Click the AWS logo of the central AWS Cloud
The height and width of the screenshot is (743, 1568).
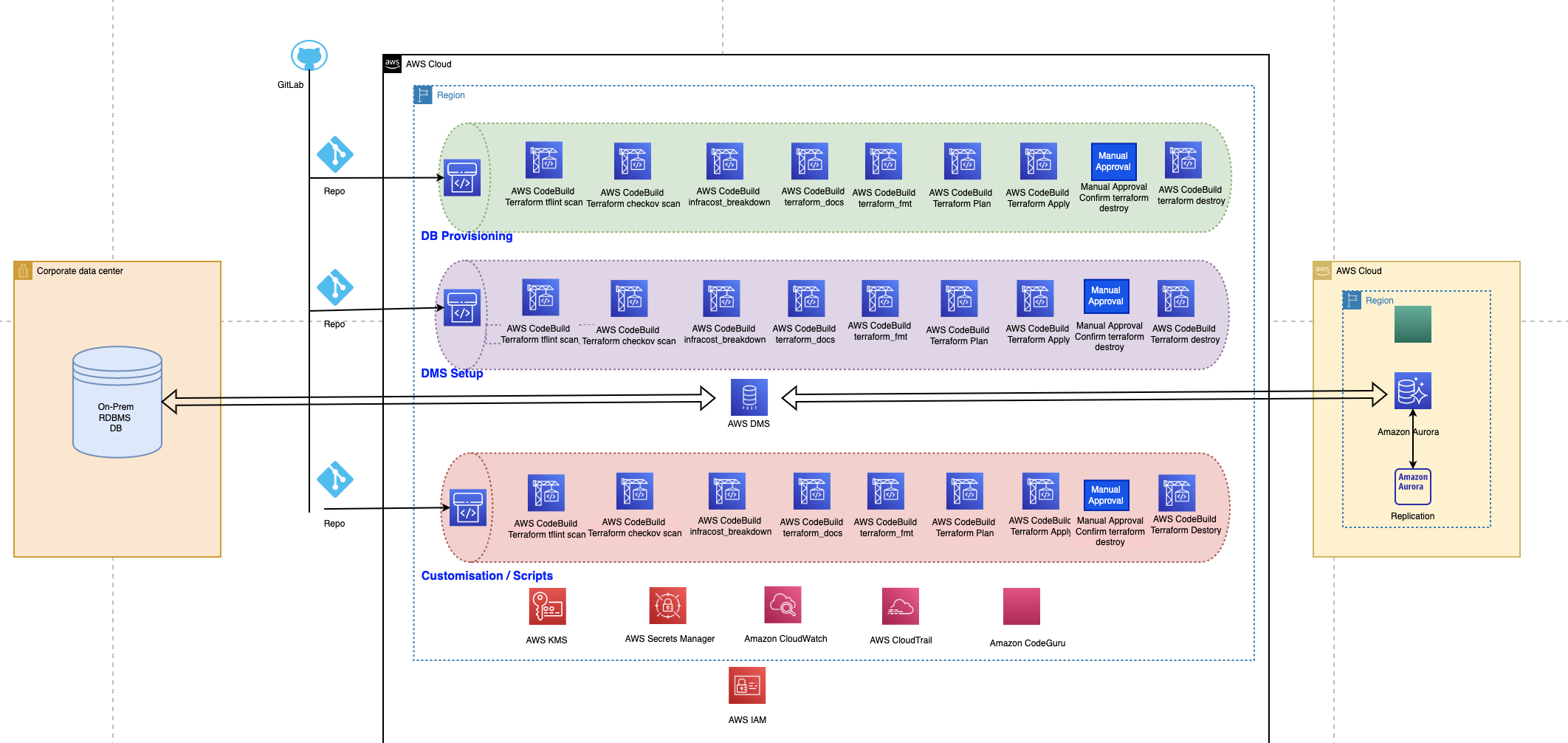392,64
